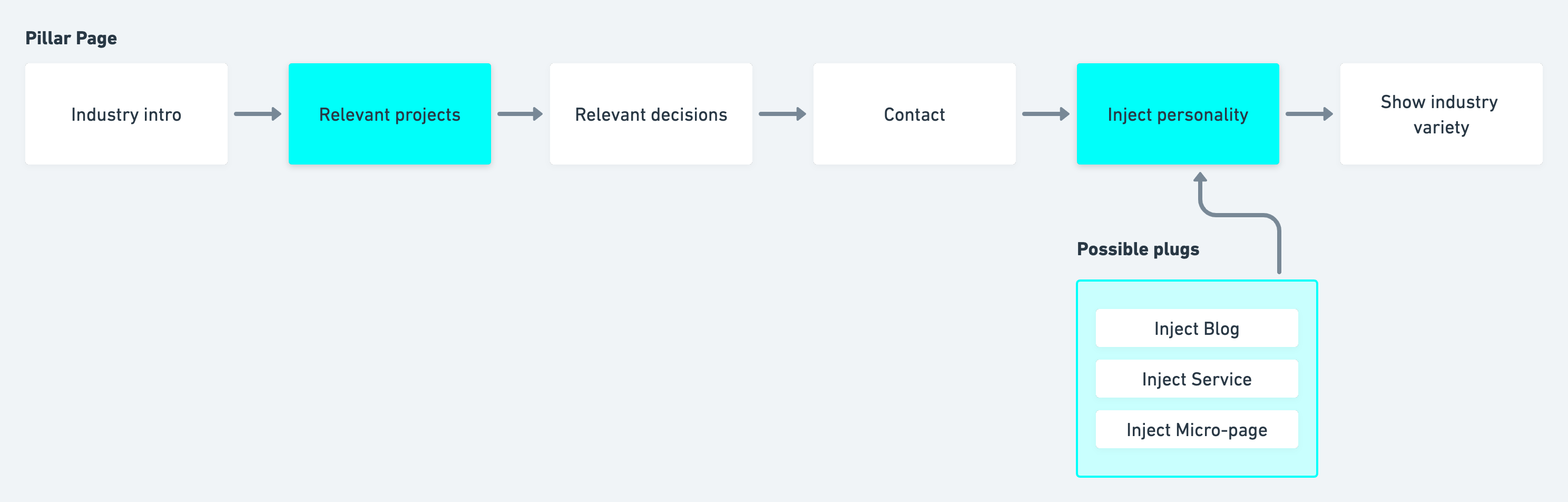Click arrow between Relevant projects and Relevant decisions

(520, 114)
